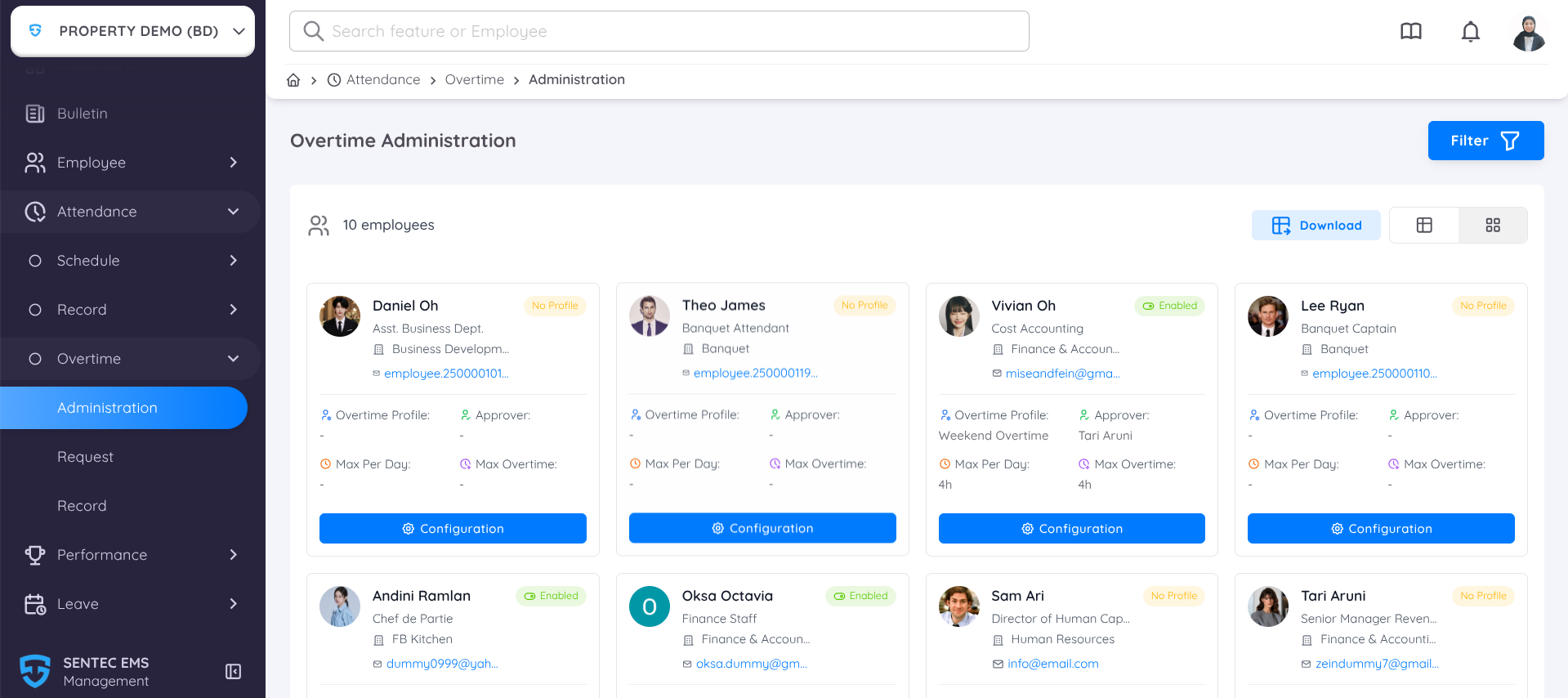Click the Employee people icon in sidebar
1568x698 pixels.
pos(35,163)
